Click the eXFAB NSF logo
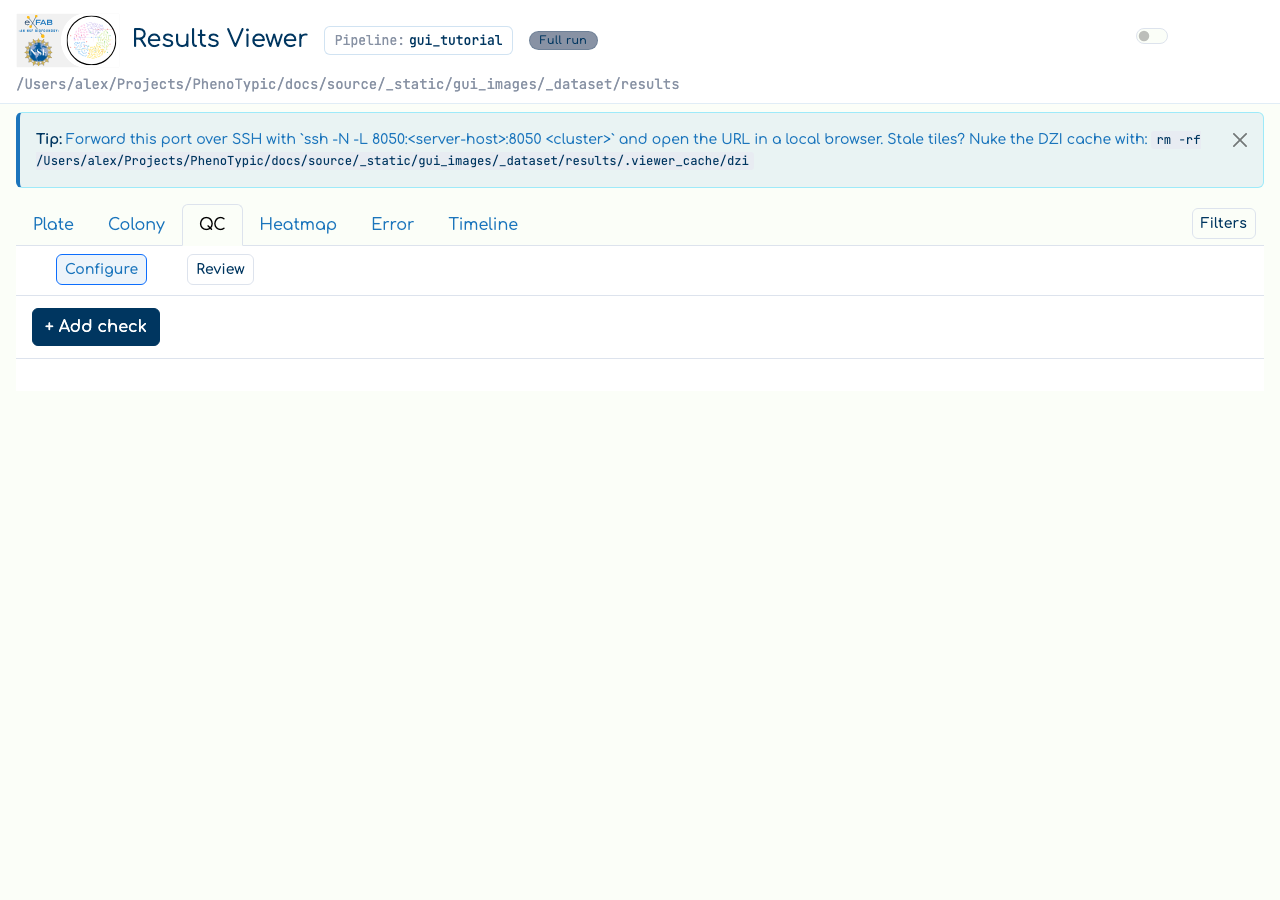 click(40, 40)
